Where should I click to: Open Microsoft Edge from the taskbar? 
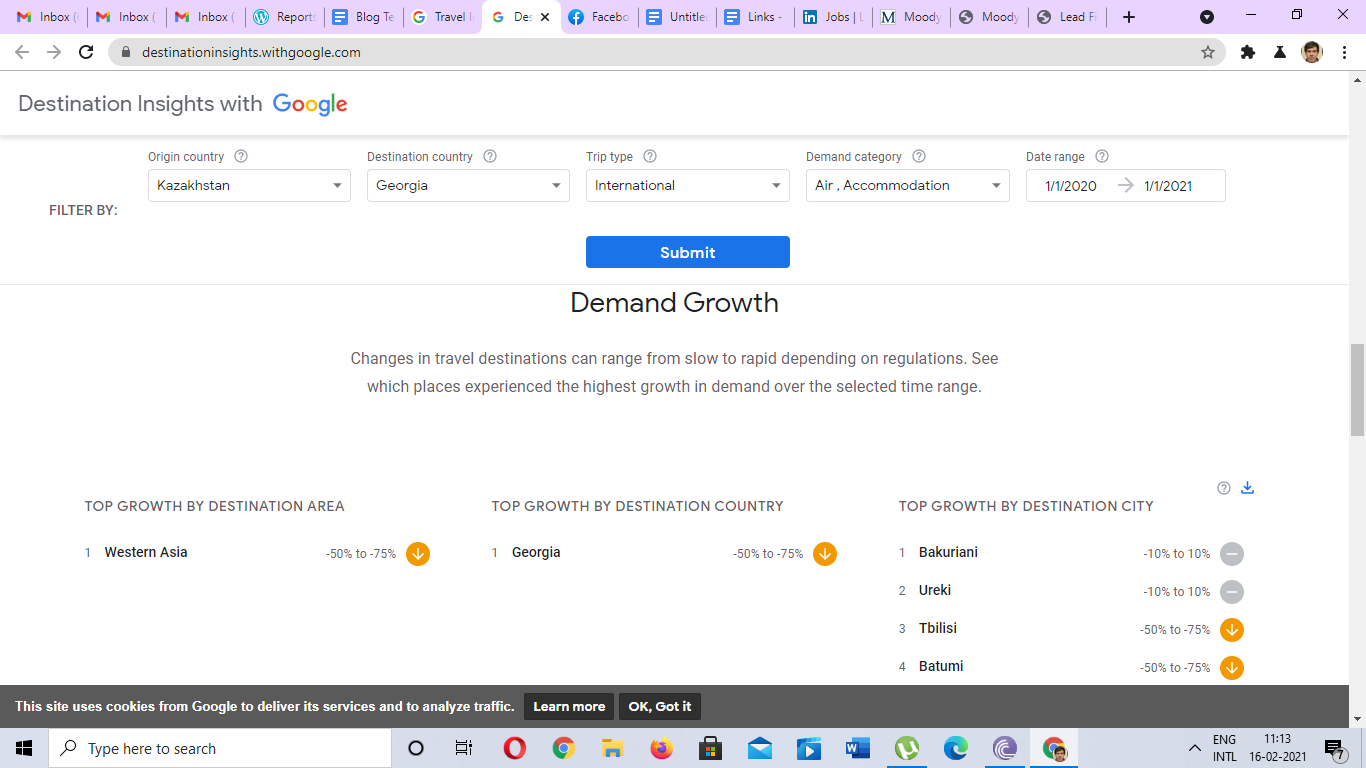coord(956,748)
